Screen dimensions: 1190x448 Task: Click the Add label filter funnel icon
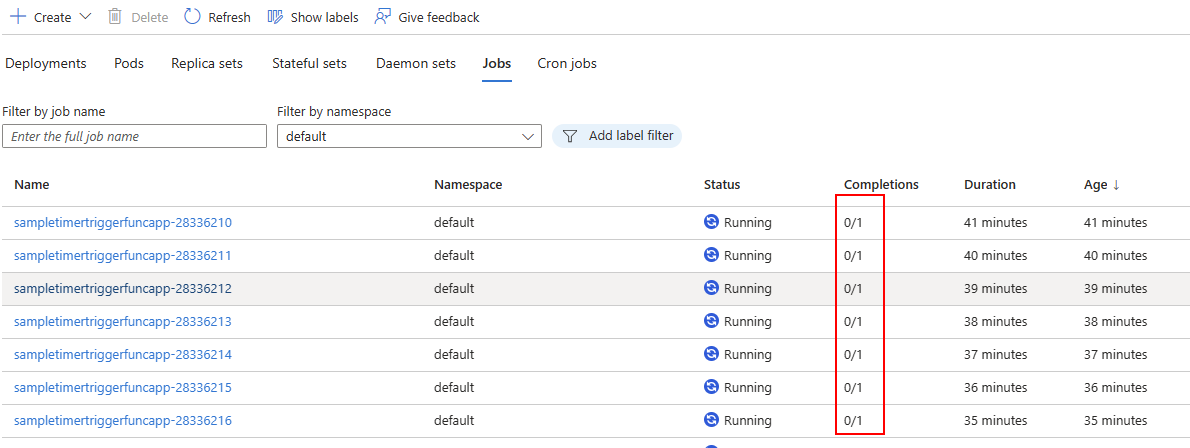[570, 136]
